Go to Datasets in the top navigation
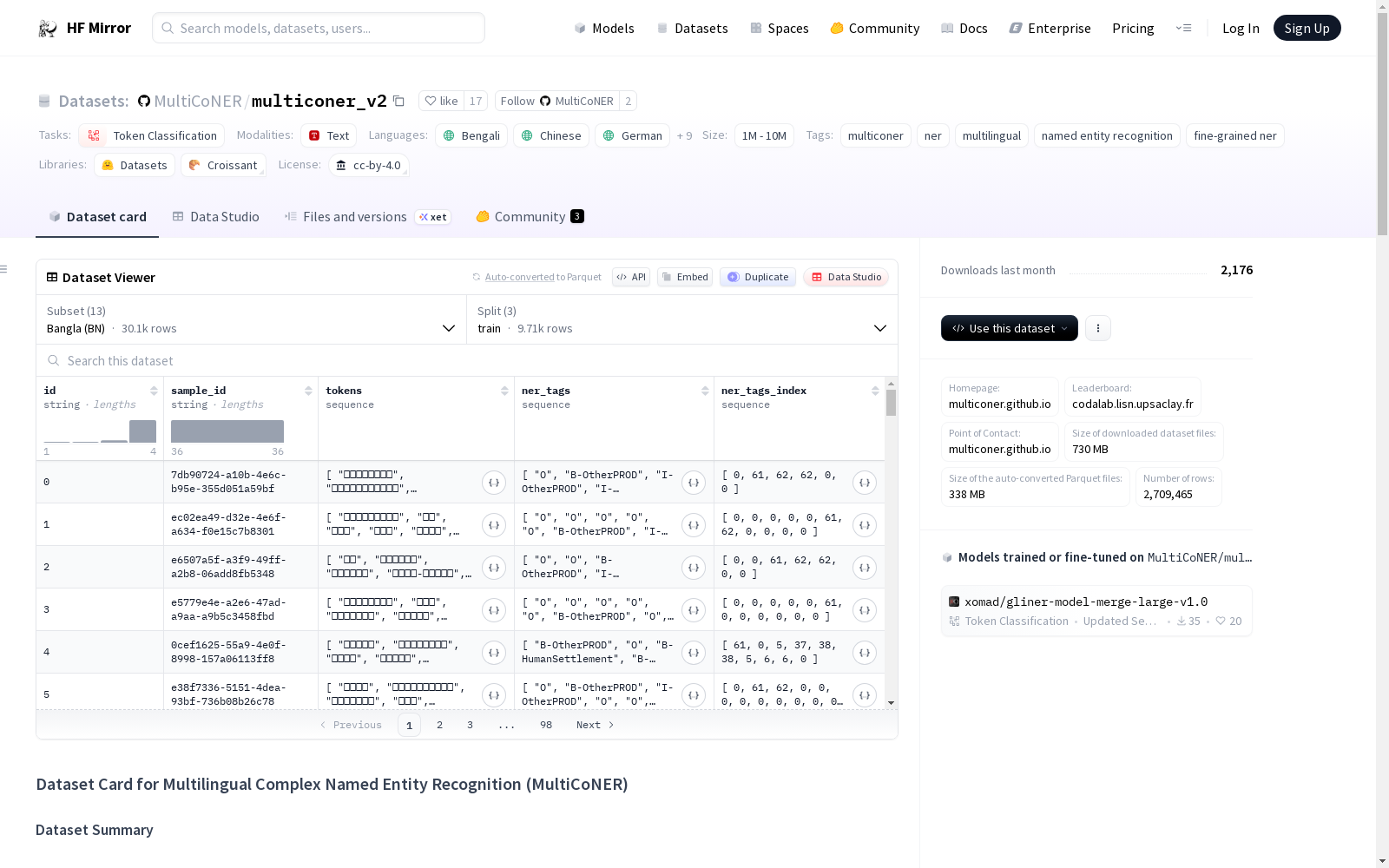 point(692,29)
